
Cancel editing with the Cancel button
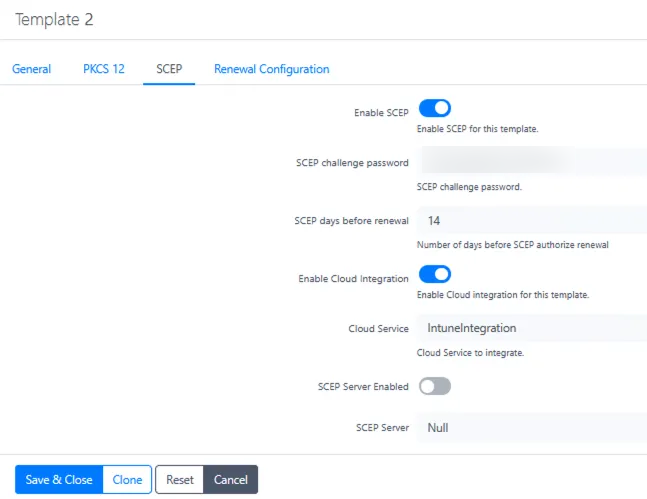tap(231, 480)
